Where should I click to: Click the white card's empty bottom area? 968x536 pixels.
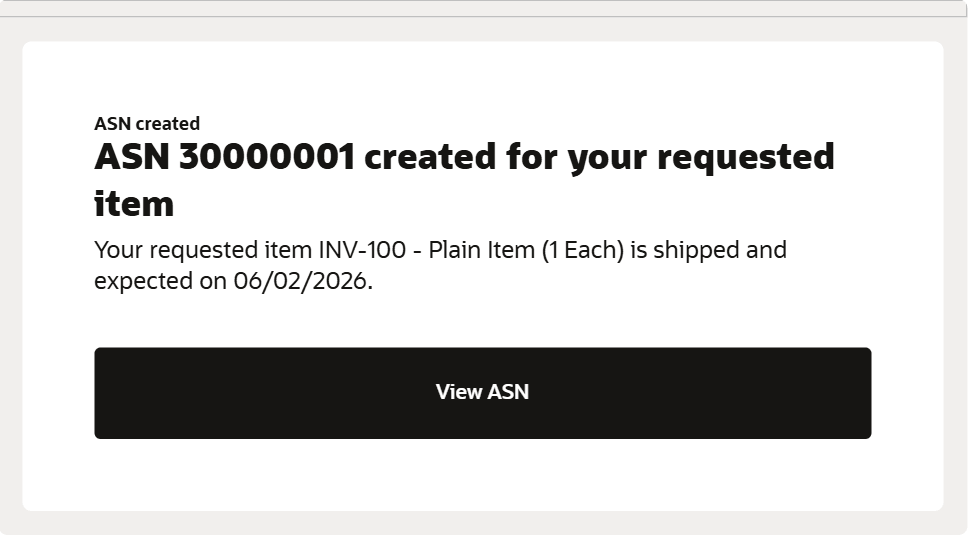pyautogui.click(x=482, y=476)
